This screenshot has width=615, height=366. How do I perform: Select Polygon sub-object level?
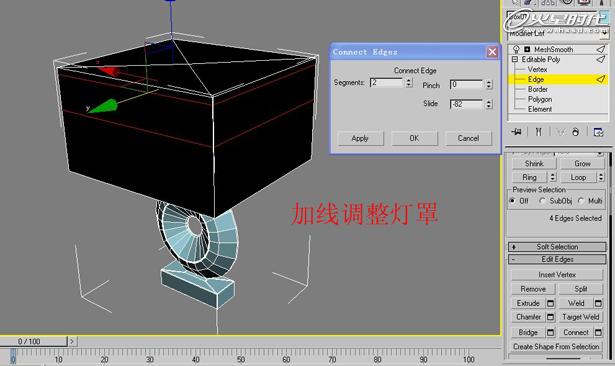540,99
